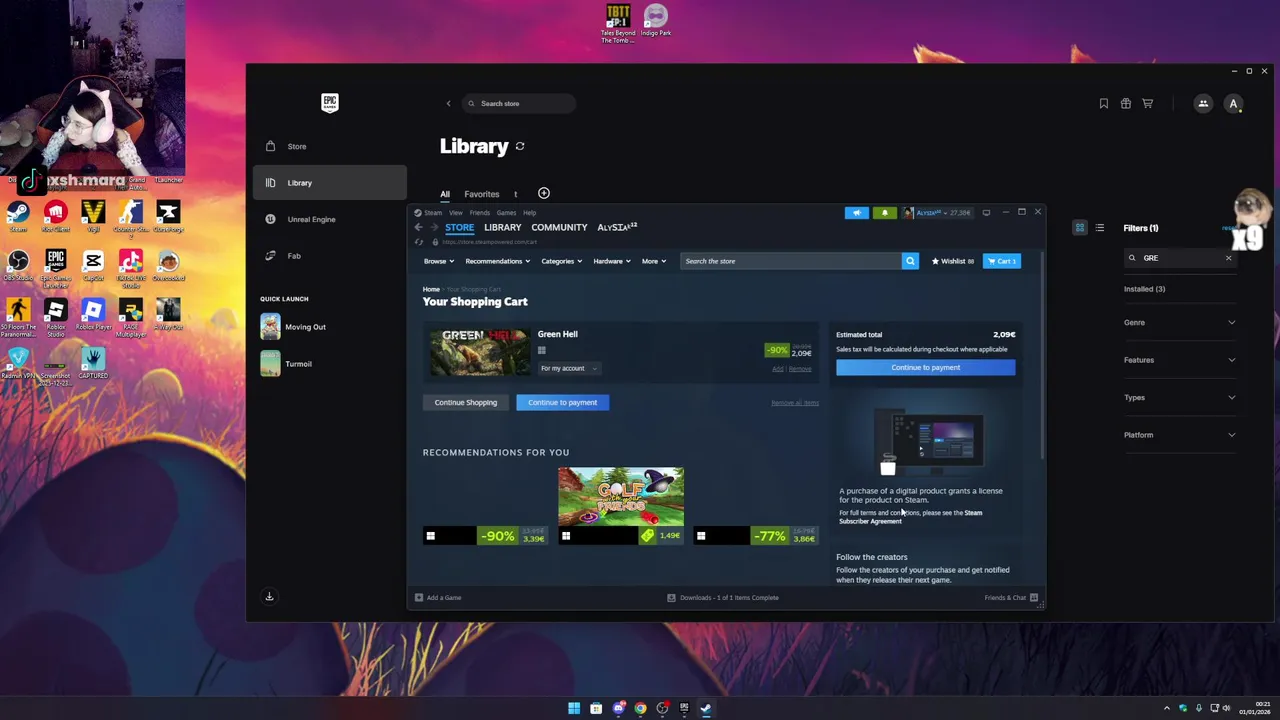Open Fab in Epic sidebar

pos(330,256)
